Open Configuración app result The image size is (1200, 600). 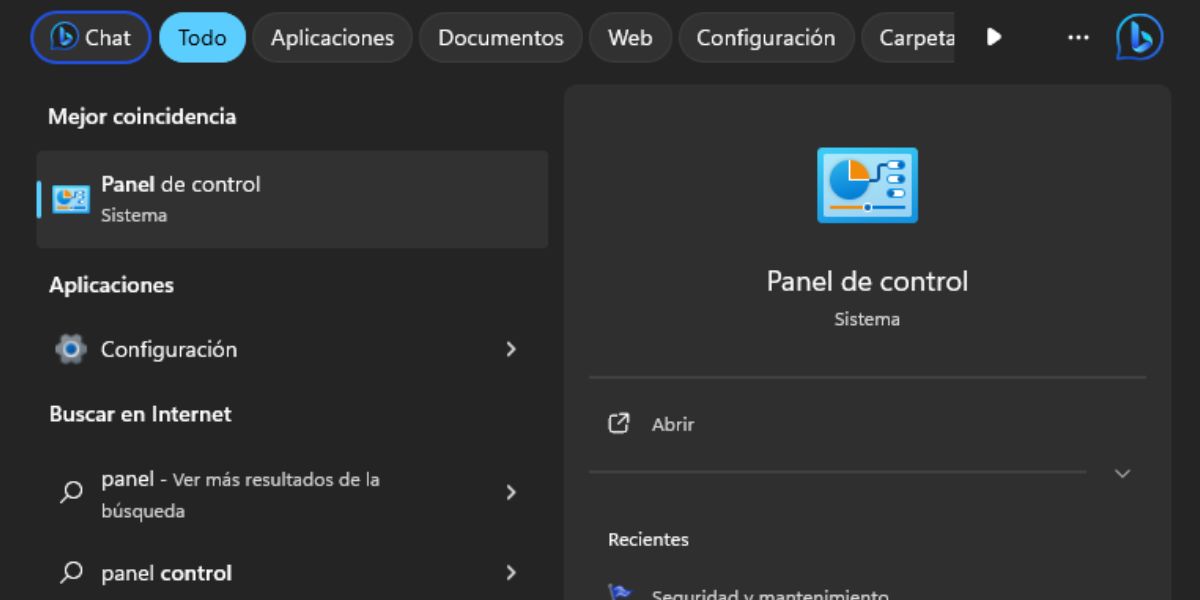pos(292,349)
